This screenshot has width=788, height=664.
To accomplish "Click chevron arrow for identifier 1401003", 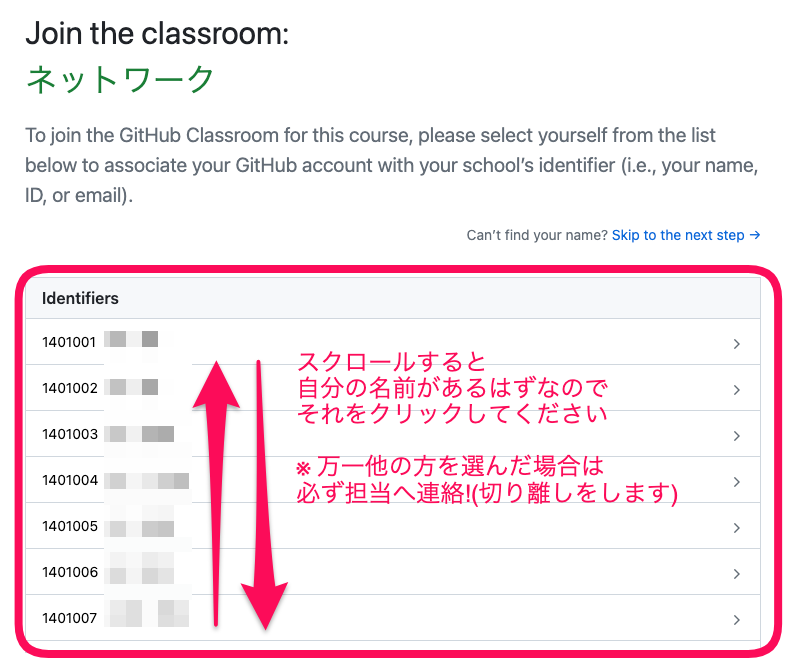I will [x=736, y=436].
